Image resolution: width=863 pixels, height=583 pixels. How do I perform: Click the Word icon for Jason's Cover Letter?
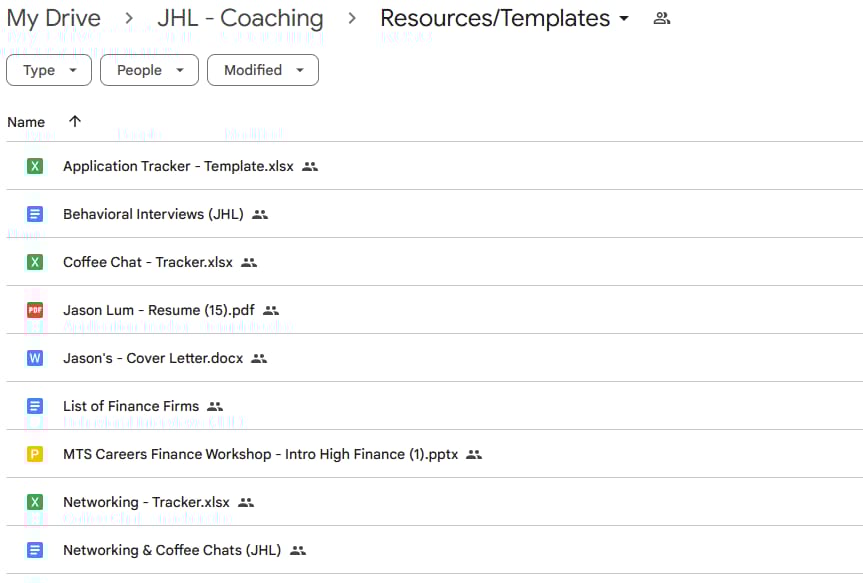35,358
